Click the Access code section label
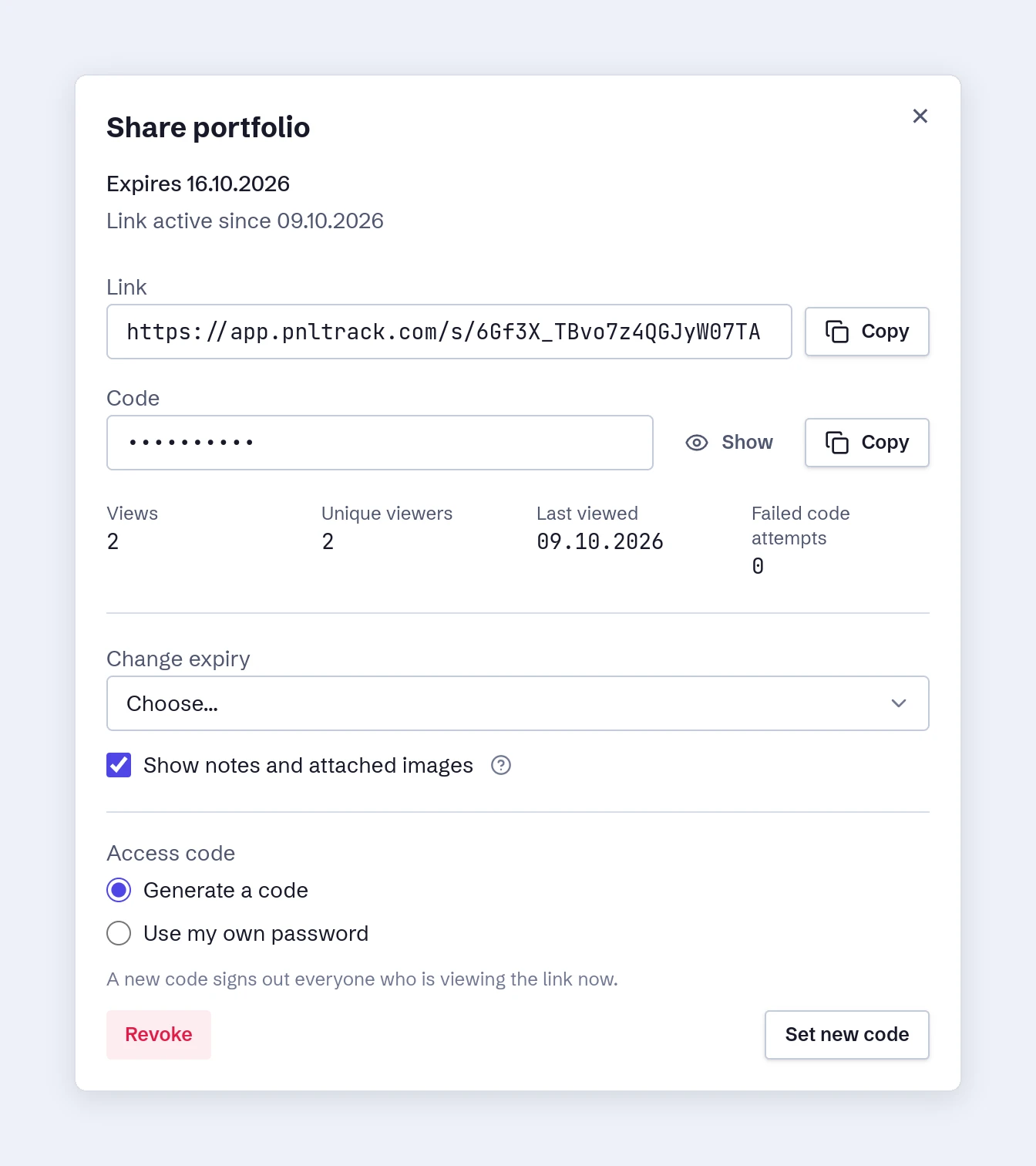Screen dimensions: 1036x1166 (x=170, y=853)
